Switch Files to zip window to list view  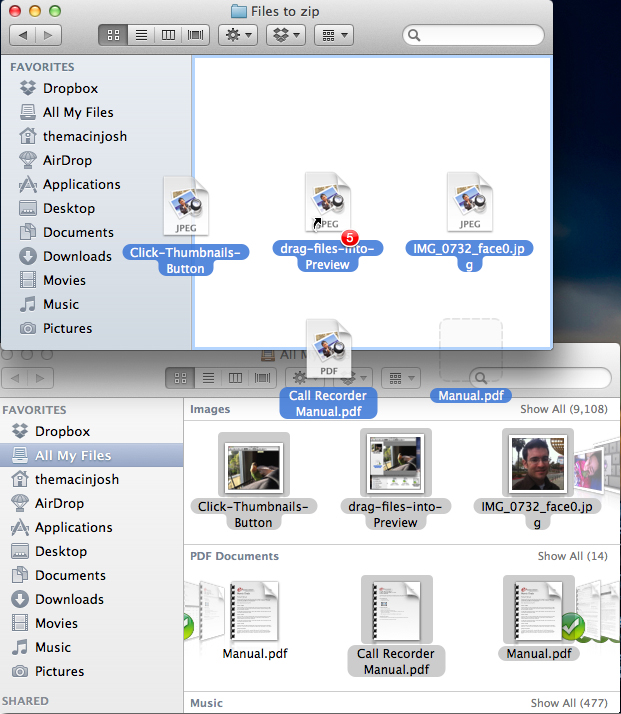pos(141,35)
